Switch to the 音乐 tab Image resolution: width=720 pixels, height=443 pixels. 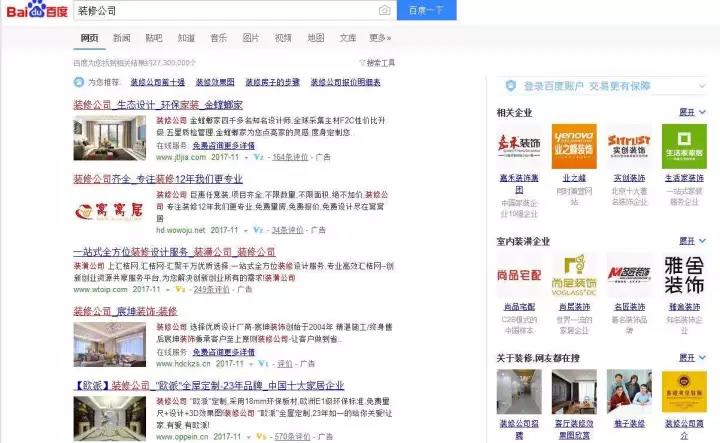click(219, 38)
